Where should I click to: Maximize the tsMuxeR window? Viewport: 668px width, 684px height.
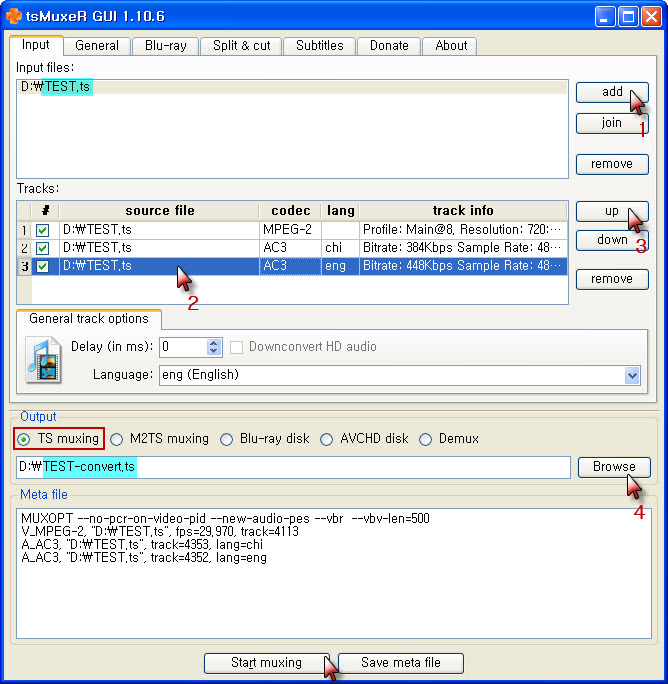(628, 17)
